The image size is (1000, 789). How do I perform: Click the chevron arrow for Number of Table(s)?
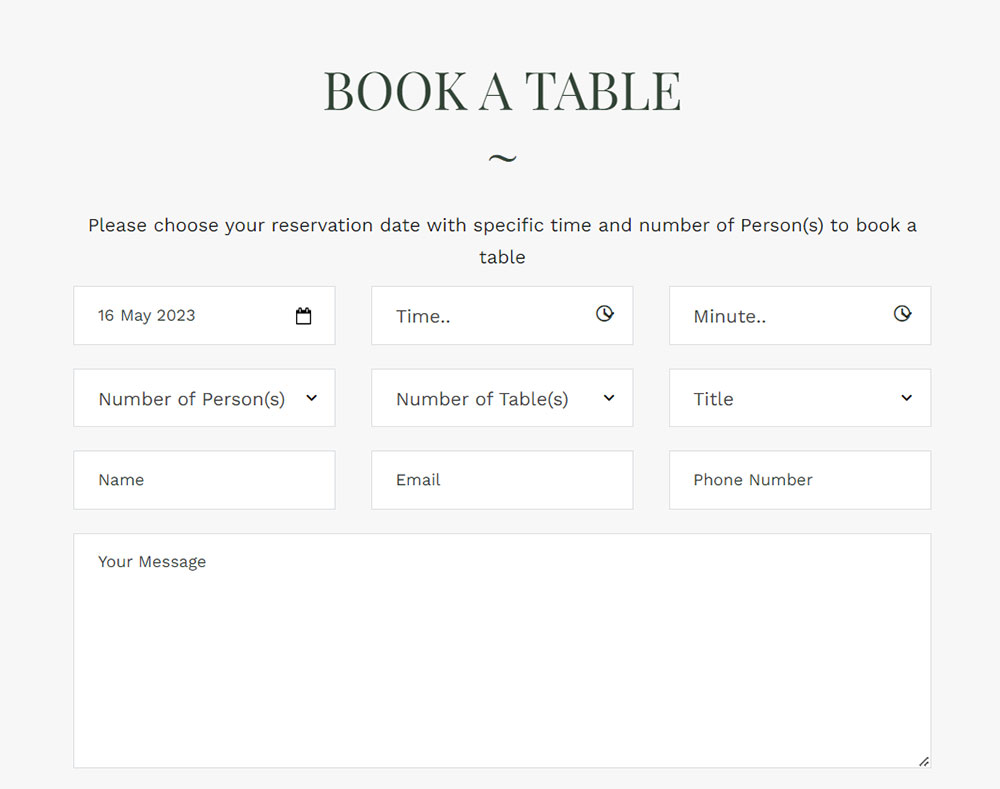609,398
